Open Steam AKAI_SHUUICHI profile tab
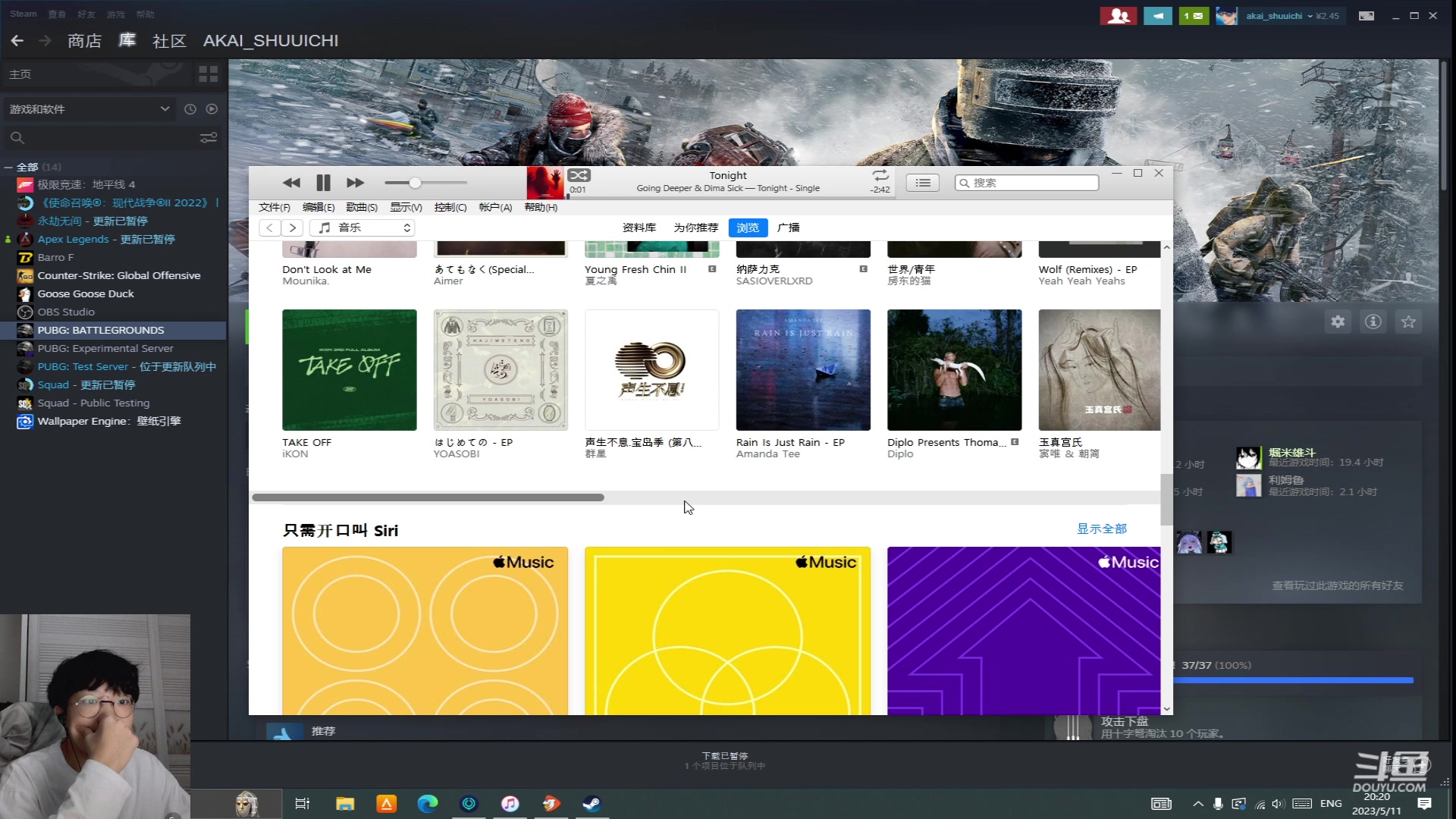The image size is (1456, 819). [271, 40]
